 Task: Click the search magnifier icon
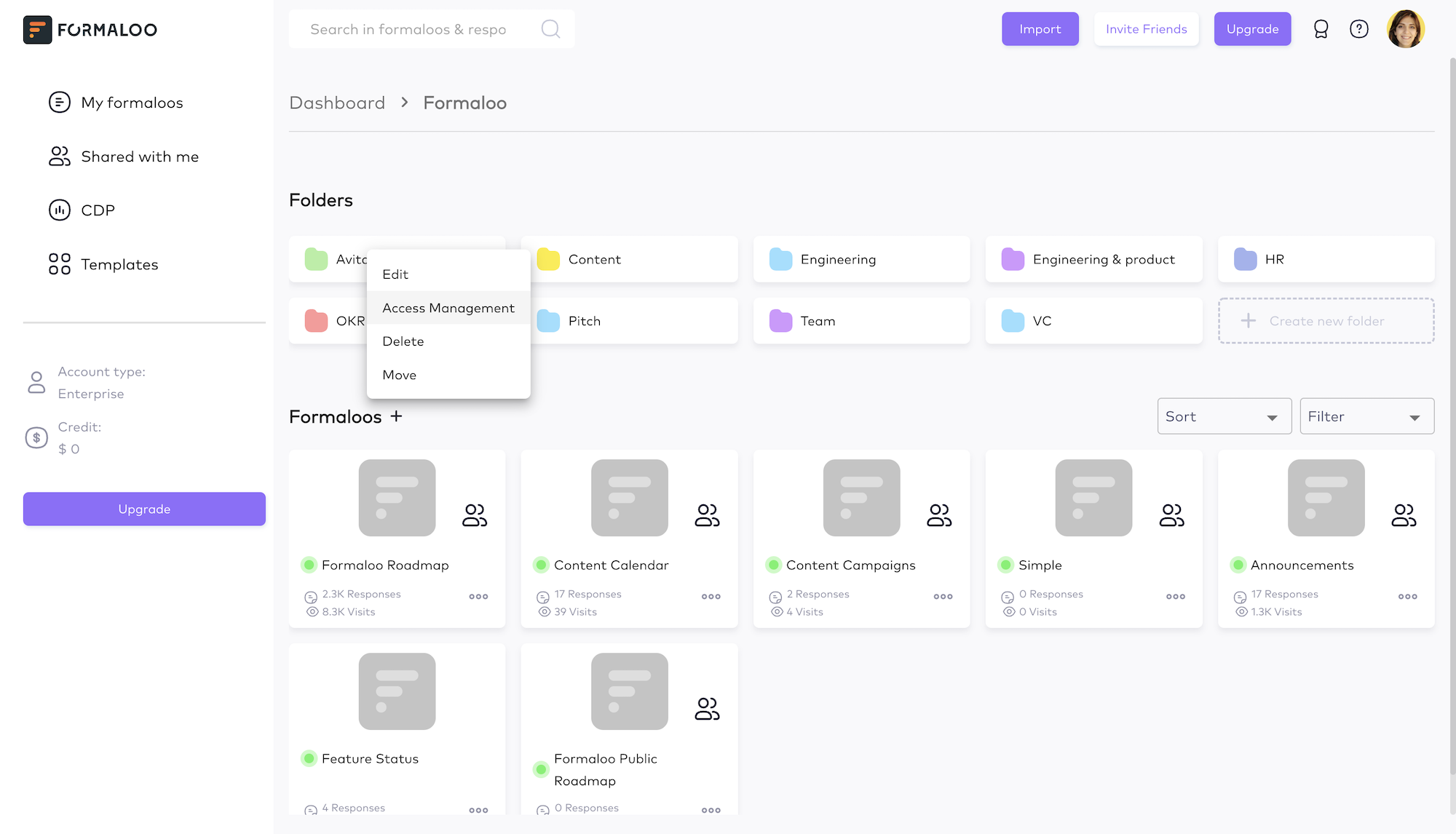(550, 29)
